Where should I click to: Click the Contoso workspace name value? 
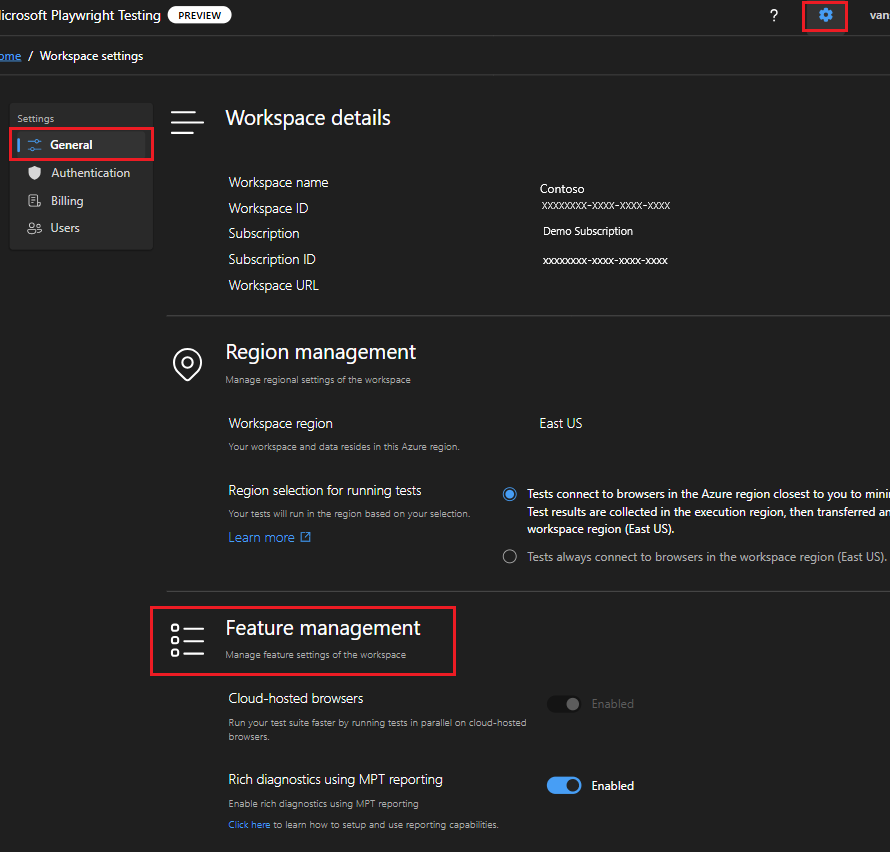click(x=561, y=189)
